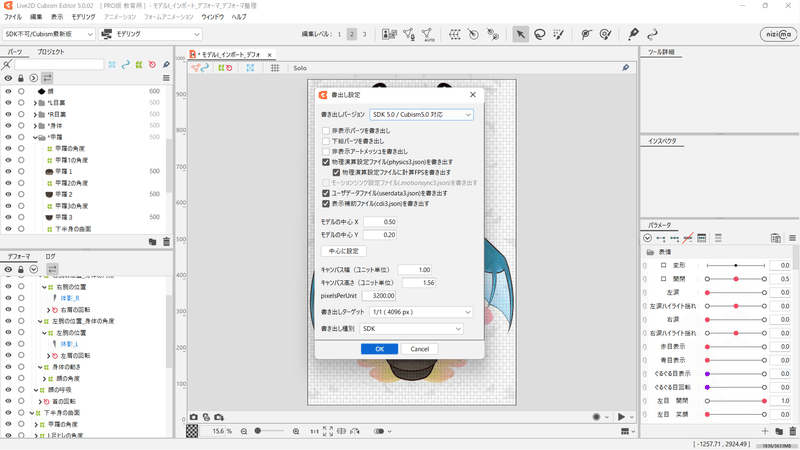The width and height of the screenshot is (800, 450).
Task: Check 非表示アートメッシュを書き出し checkbox
Action: tap(326, 152)
